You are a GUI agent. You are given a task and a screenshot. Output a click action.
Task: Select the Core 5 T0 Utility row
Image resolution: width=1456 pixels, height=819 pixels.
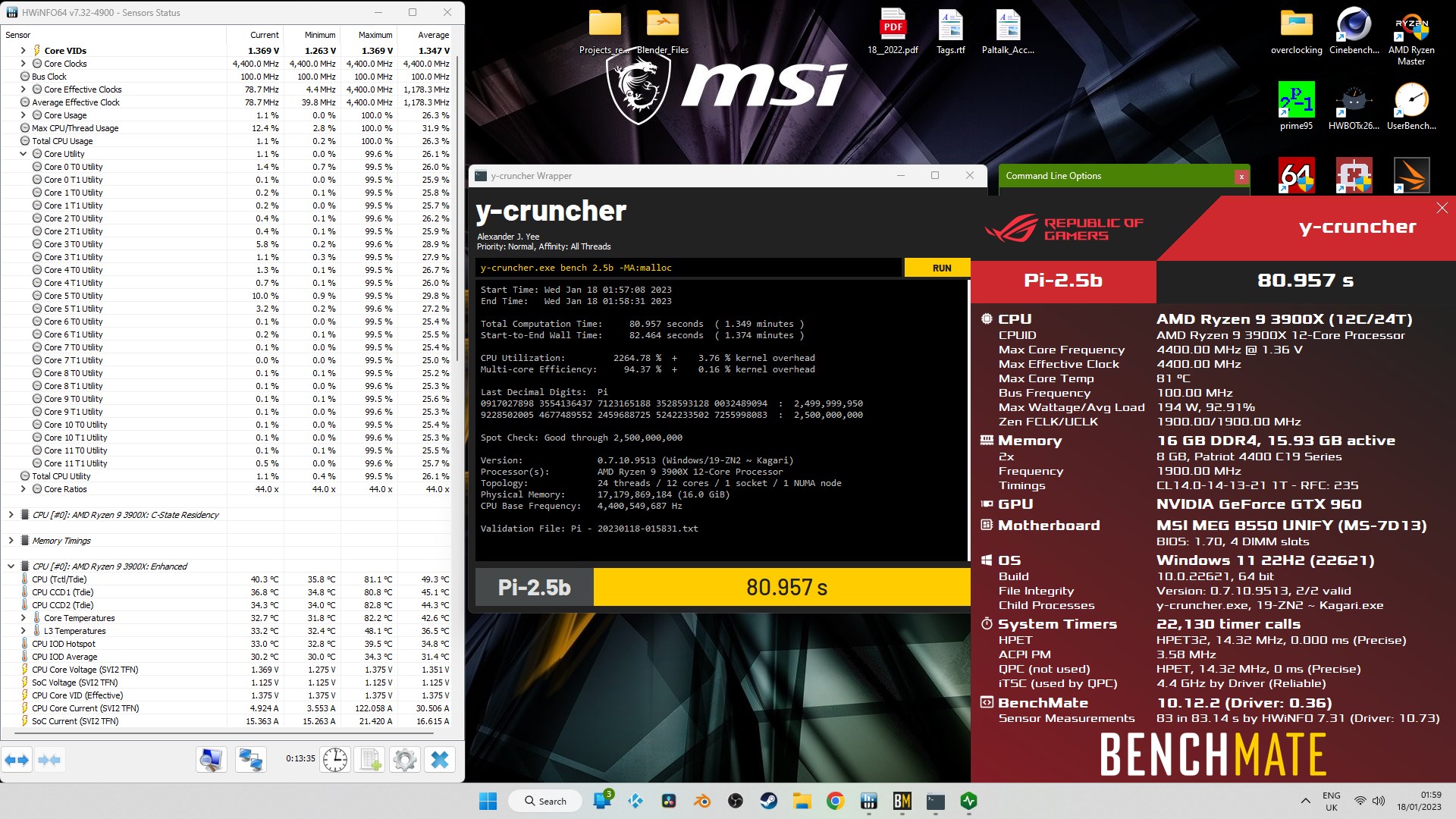[227, 296]
